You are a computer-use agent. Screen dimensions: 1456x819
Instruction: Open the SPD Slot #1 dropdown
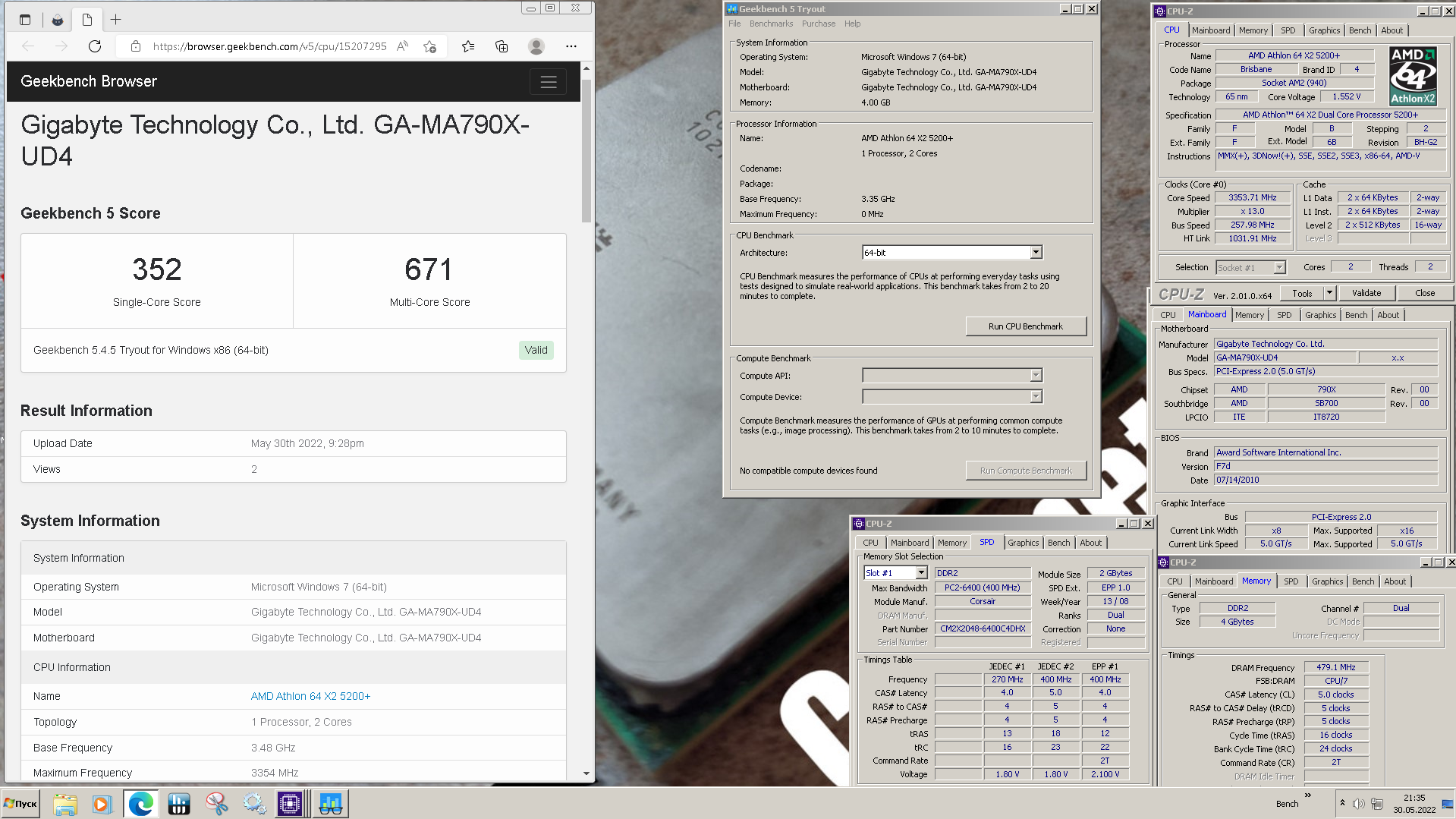click(x=922, y=573)
